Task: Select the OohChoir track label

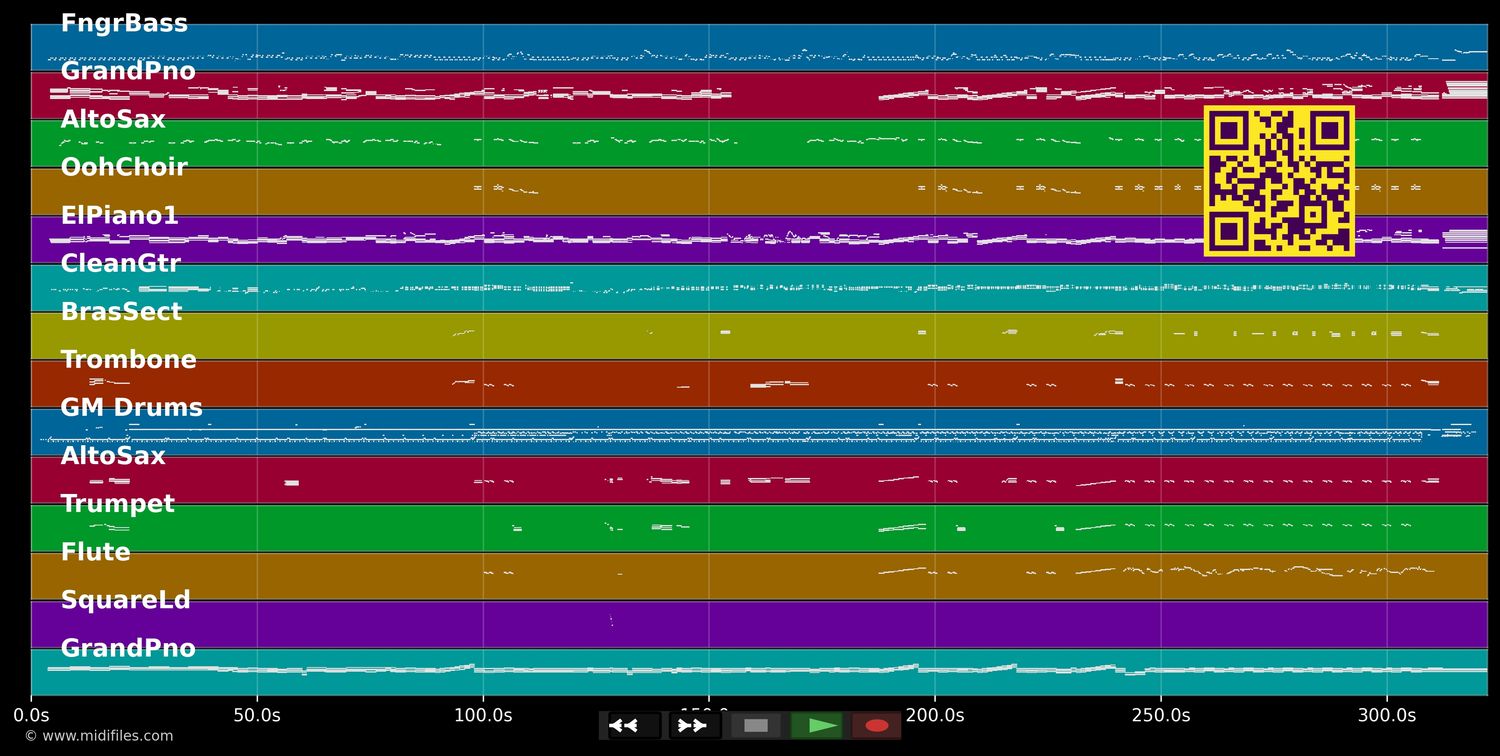Action: pyautogui.click(x=124, y=168)
